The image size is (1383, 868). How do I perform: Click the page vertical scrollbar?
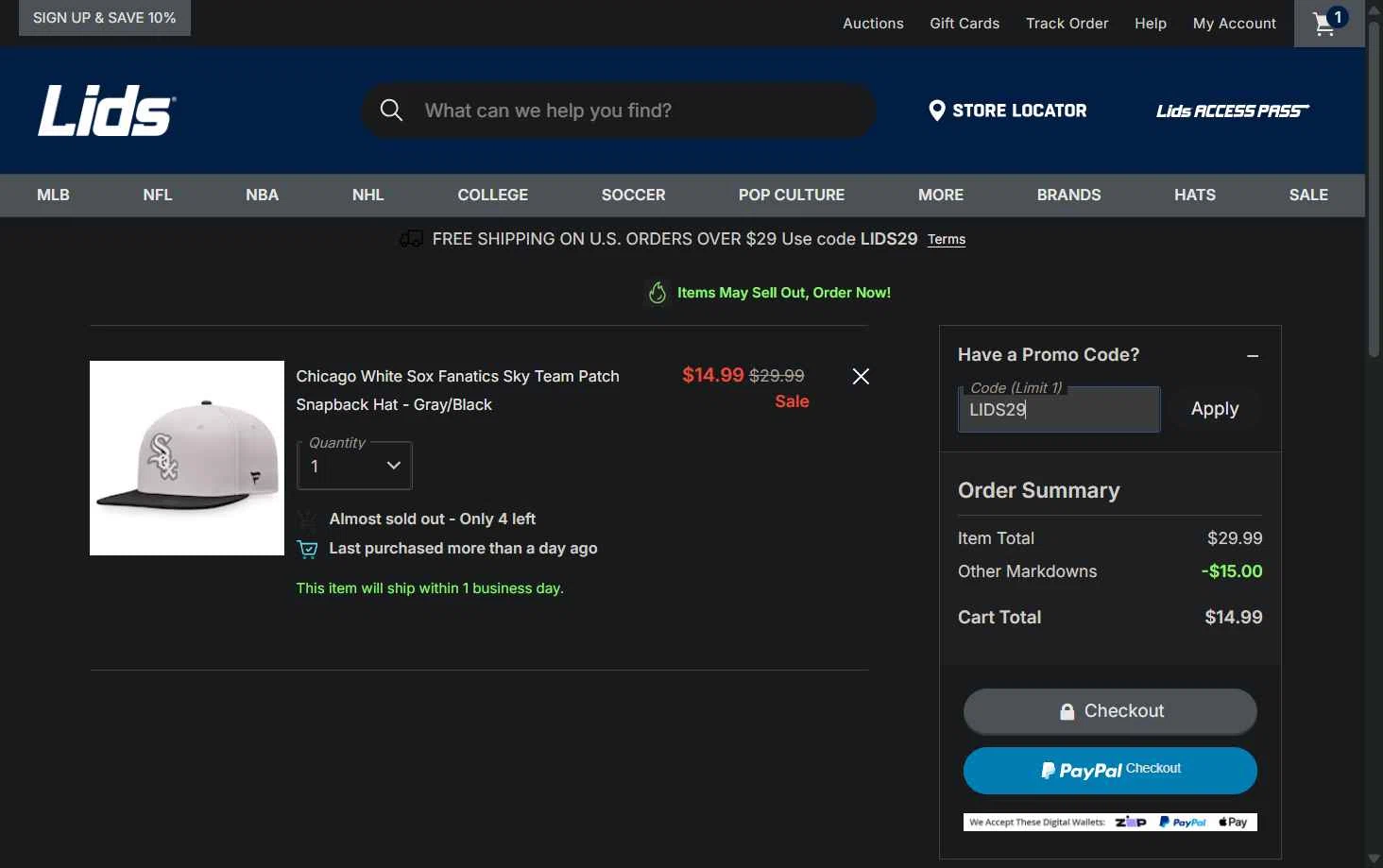pos(1374,189)
